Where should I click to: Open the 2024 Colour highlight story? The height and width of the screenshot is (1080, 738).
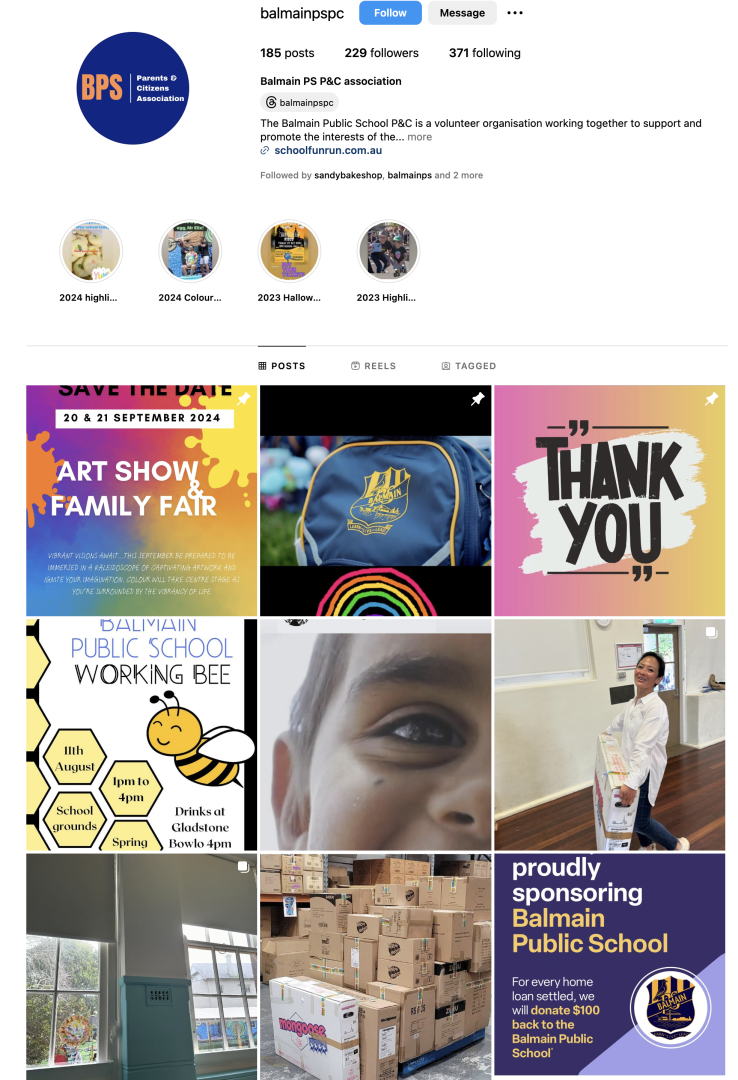click(190, 251)
